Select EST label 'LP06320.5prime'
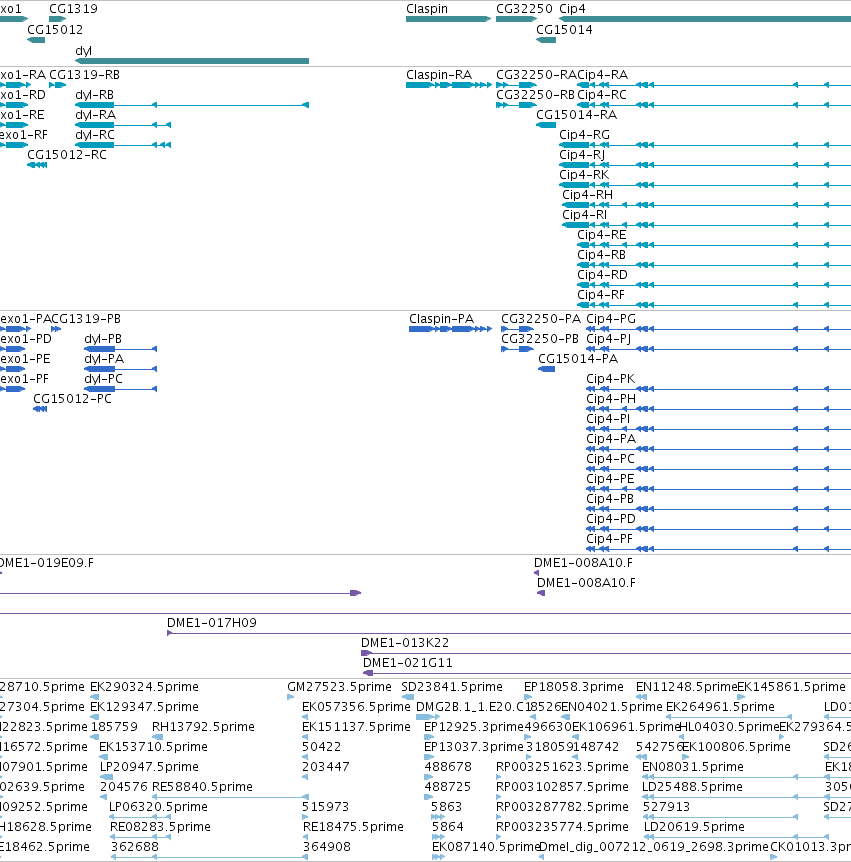851x862 pixels. point(158,806)
